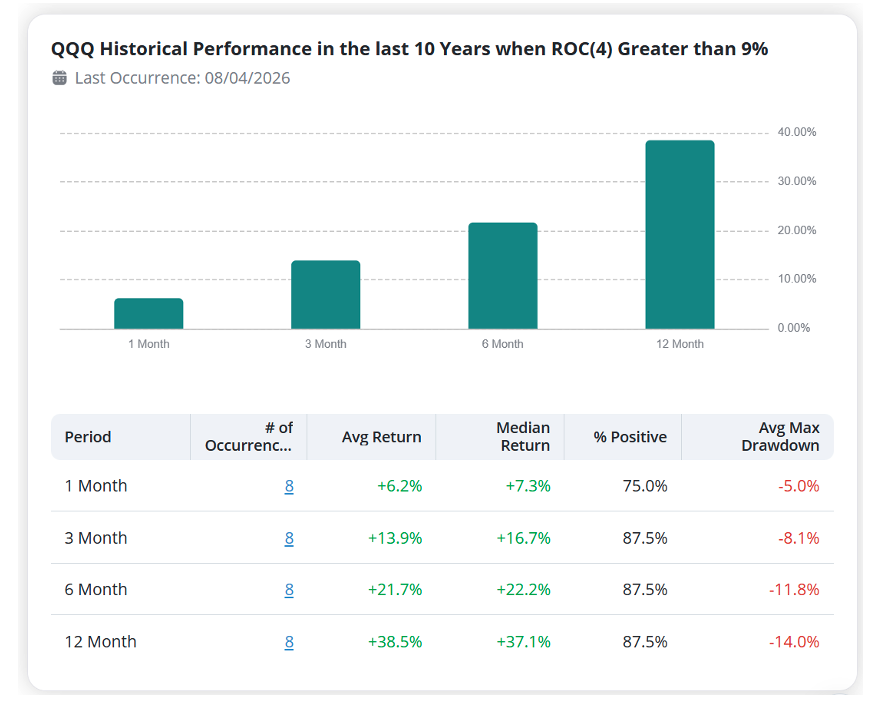Select the 6 Month chart bar
Image resolution: width=882 pixels, height=707 pixels.
click(x=503, y=276)
